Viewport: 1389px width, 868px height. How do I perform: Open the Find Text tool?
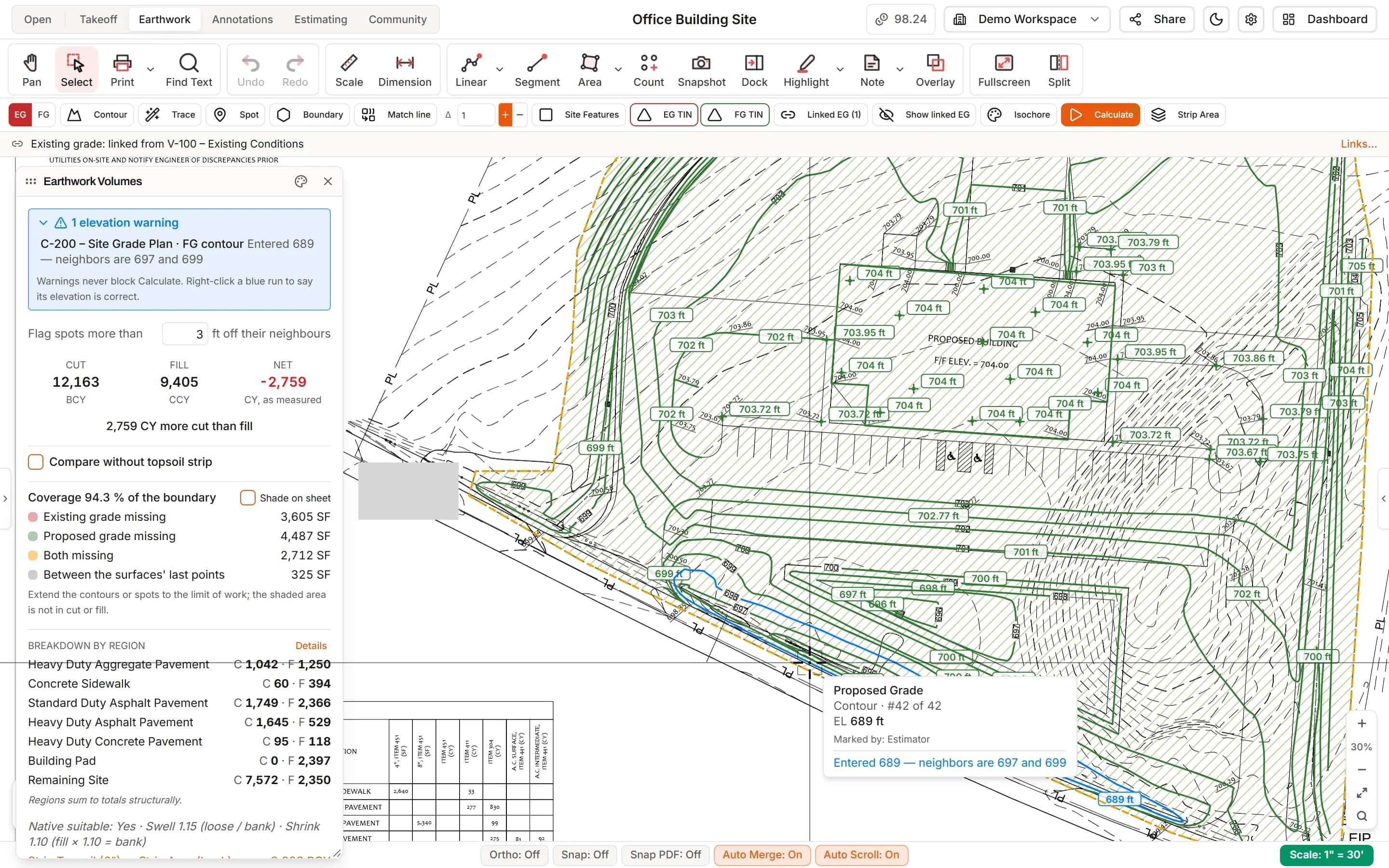click(x=189, y=69)
